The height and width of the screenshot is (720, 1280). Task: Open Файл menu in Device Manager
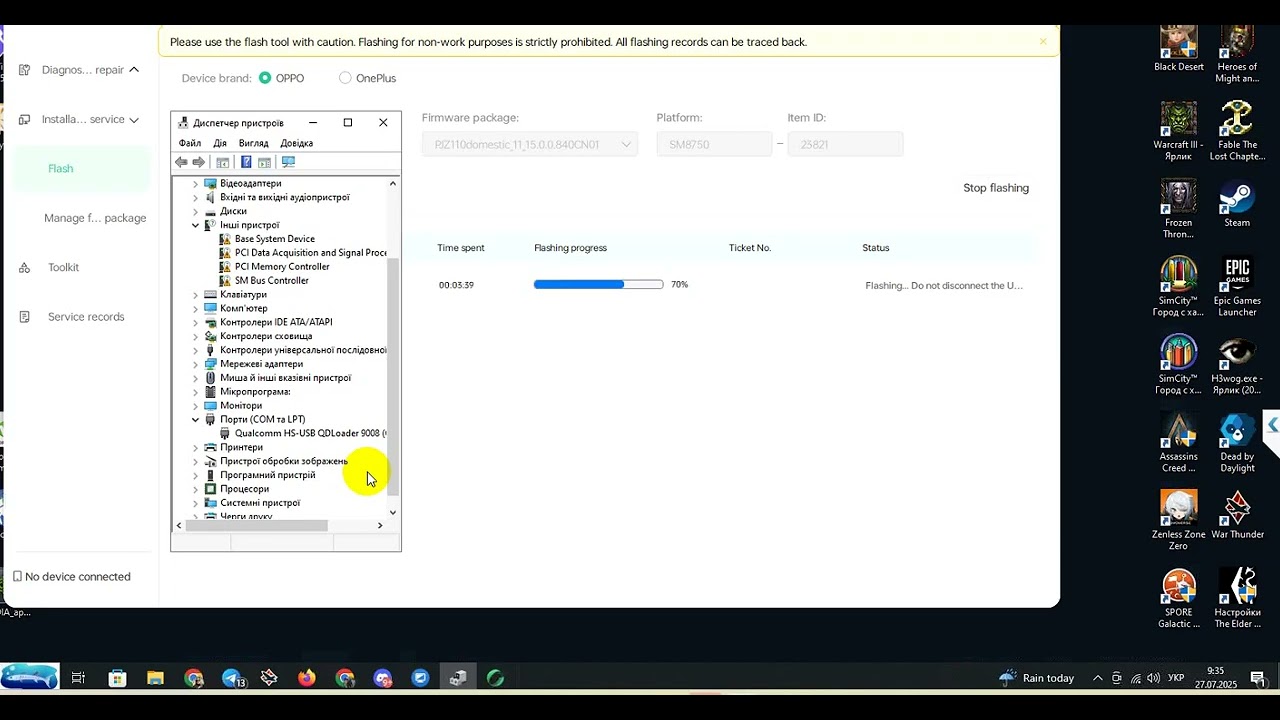click(x=189, y=143)
